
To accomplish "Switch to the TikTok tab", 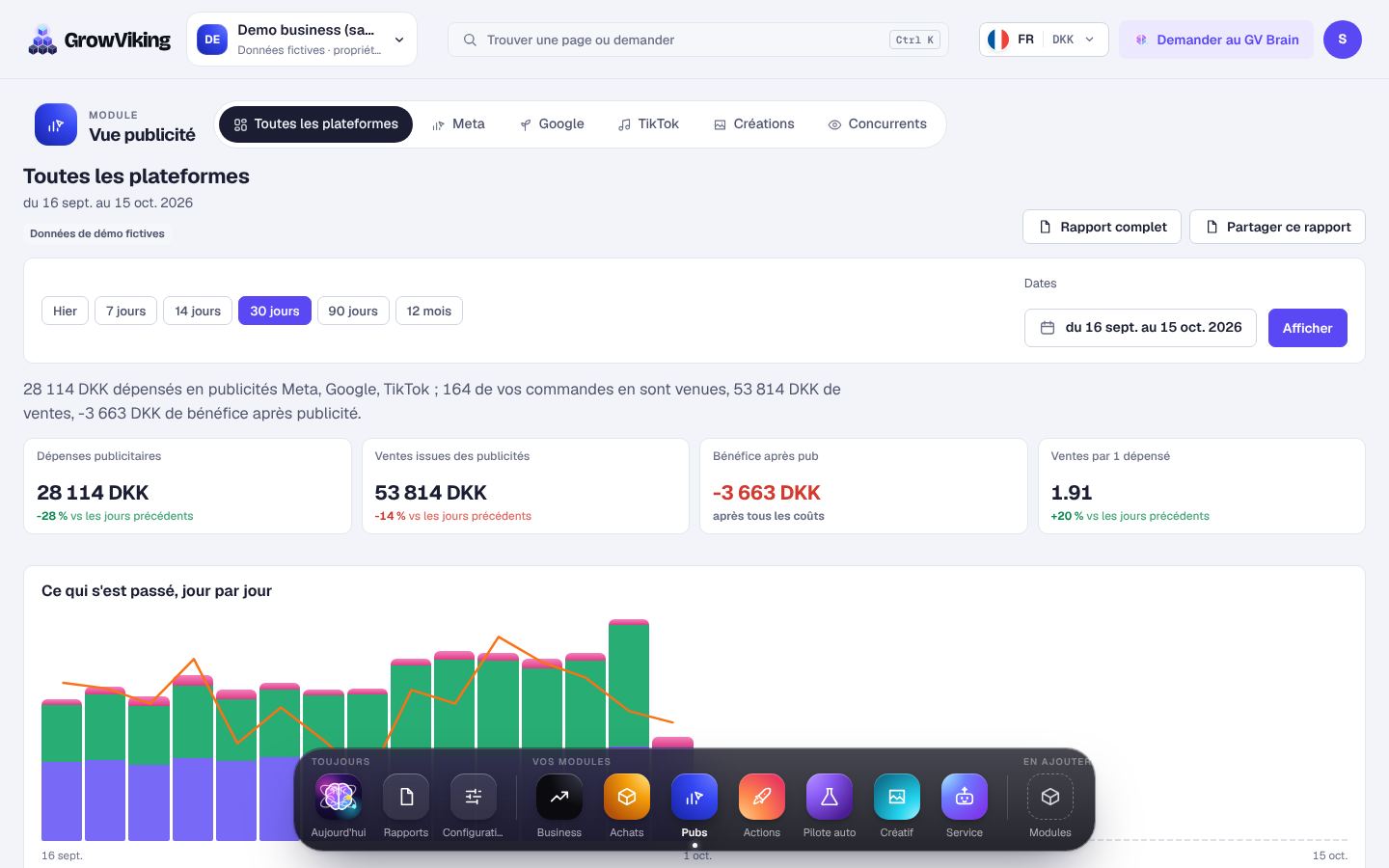I will click(649, 124).
